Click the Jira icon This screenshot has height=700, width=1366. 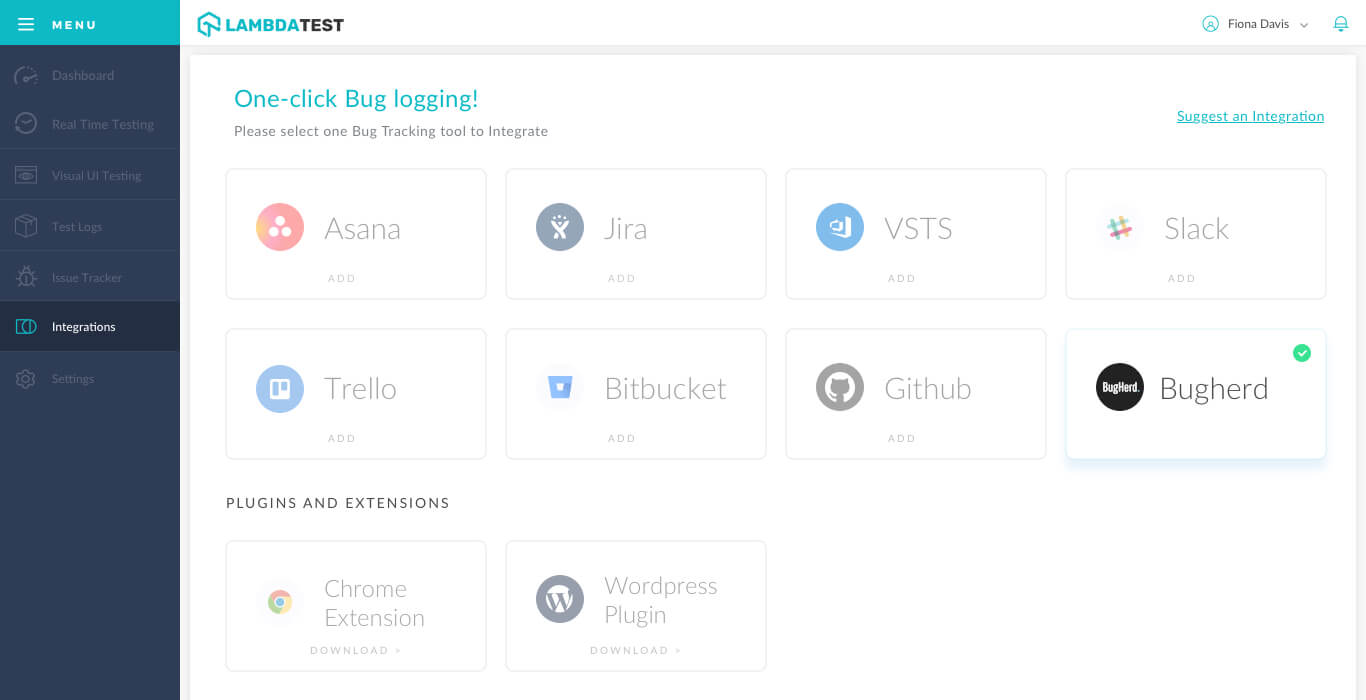click(x=560, y=227)
